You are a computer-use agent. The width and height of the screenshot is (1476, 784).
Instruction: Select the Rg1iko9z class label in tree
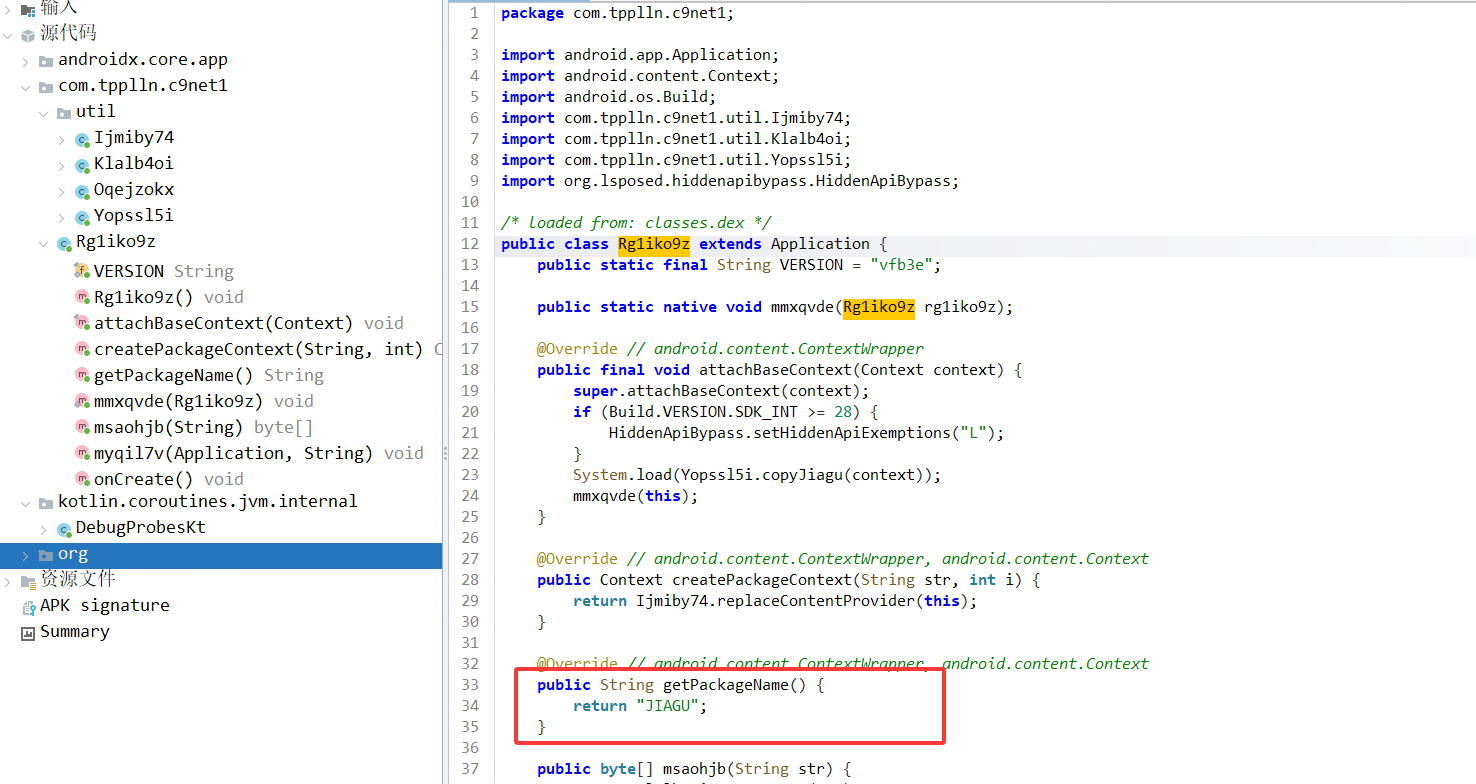coord(116,242)
